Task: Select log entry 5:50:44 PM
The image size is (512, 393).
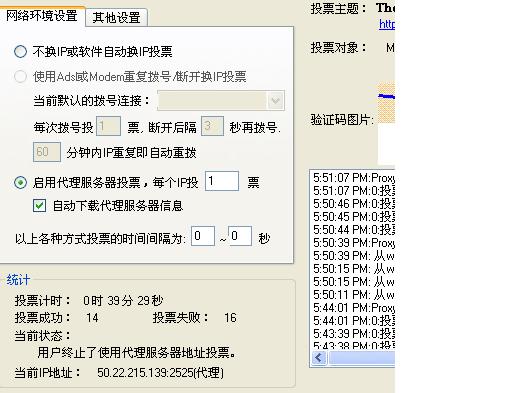Action: pyautogui.click(x=354, y=230)
